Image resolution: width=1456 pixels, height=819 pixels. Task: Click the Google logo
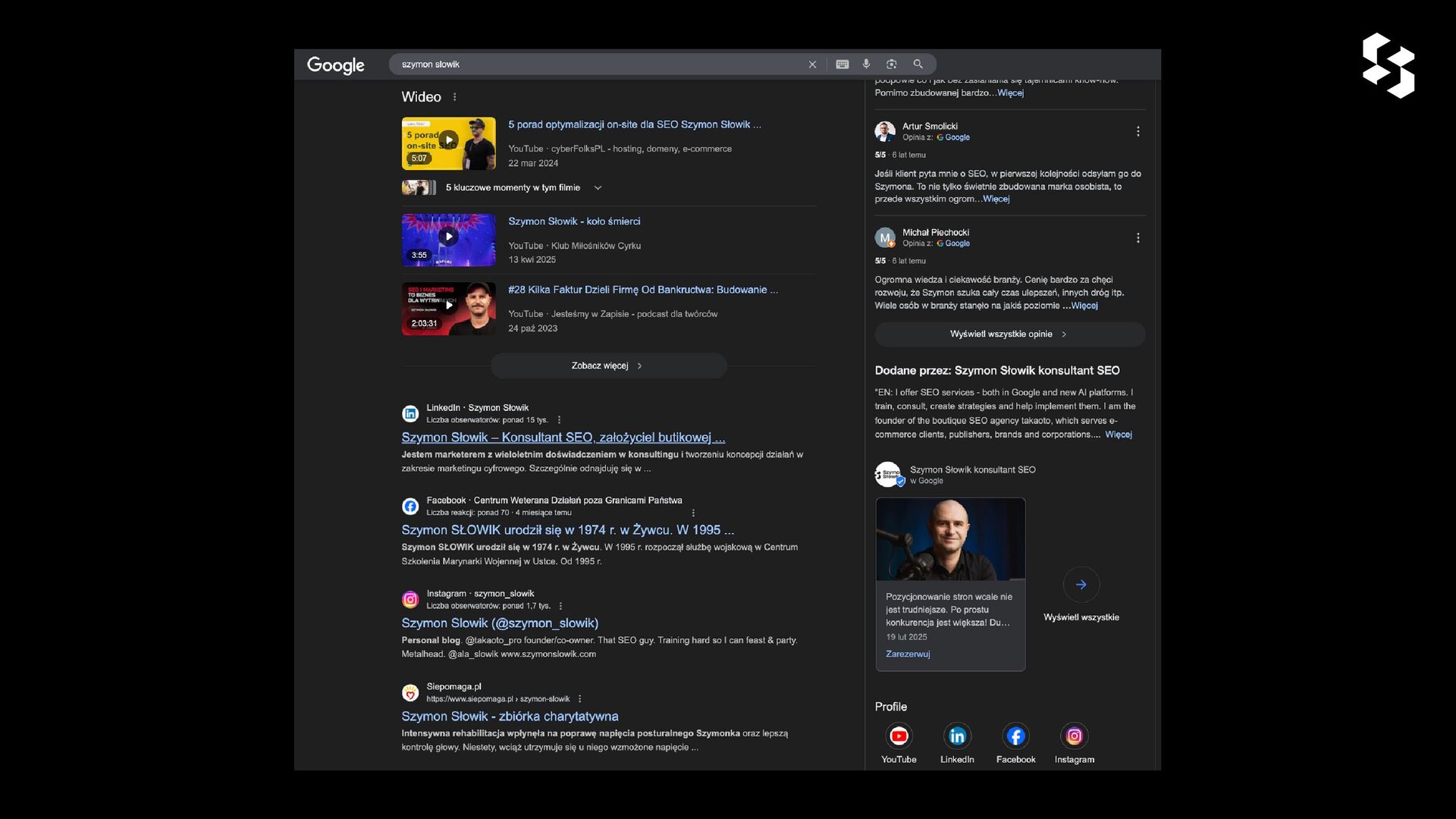click(335, 65)
